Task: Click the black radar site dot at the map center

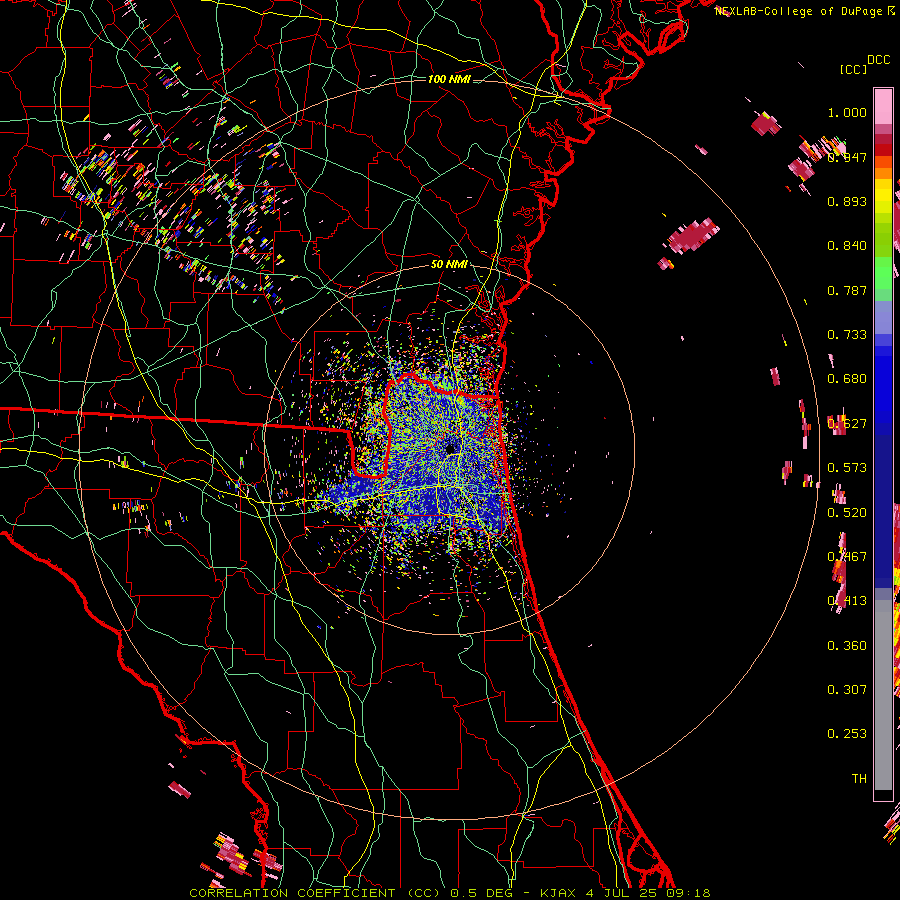Action: [x=451, y=448]
